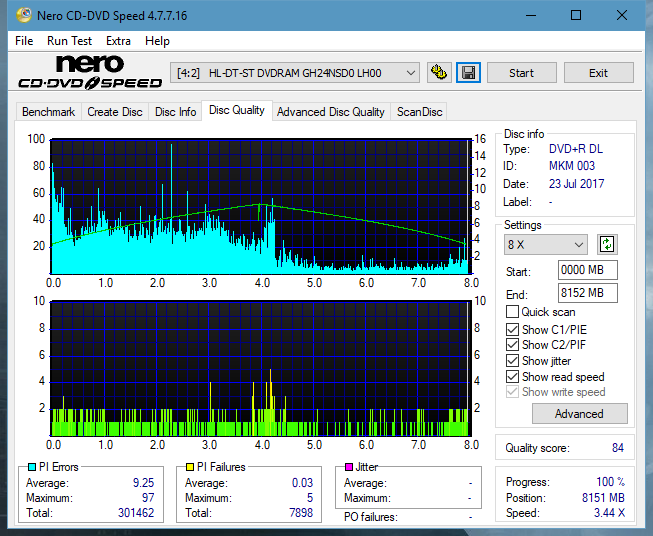The width and height of the screenshot is (653, 536).
Task: Switch to the ScanDisc tab
Action: coord(419,112)
